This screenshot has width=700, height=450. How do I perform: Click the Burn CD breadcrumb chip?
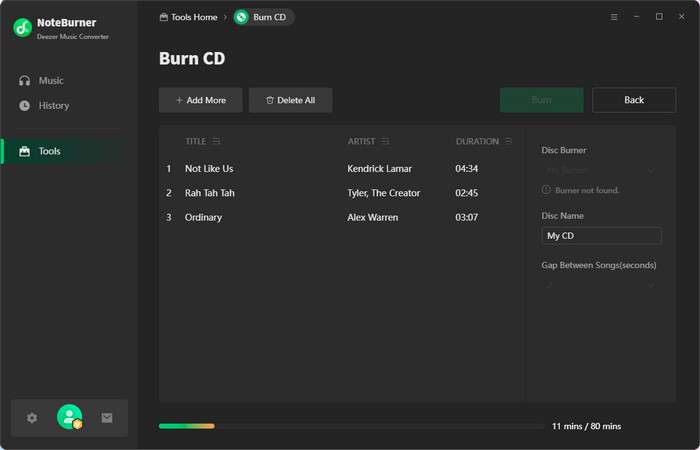pos(264,17)
